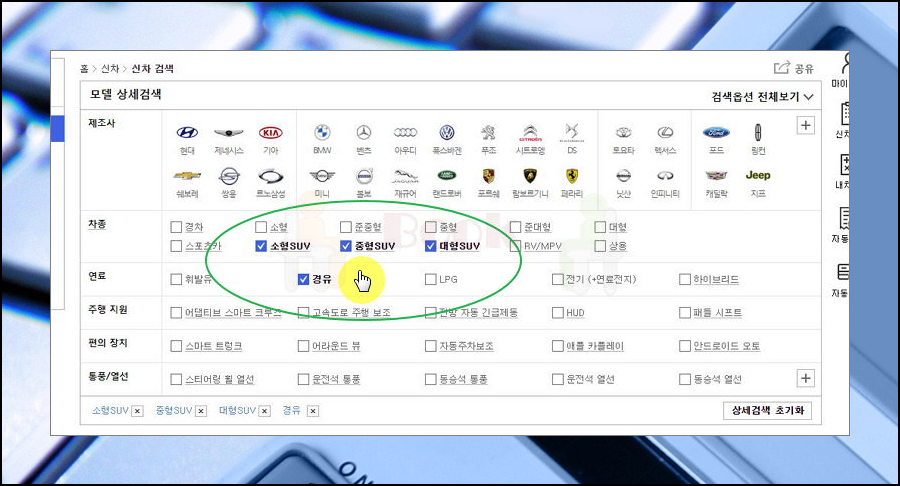Screen dimensions: 900x486
Task: Select the Cadillac (캐딜락) logo
Action: pyautogui.click(x=716, y=176)
